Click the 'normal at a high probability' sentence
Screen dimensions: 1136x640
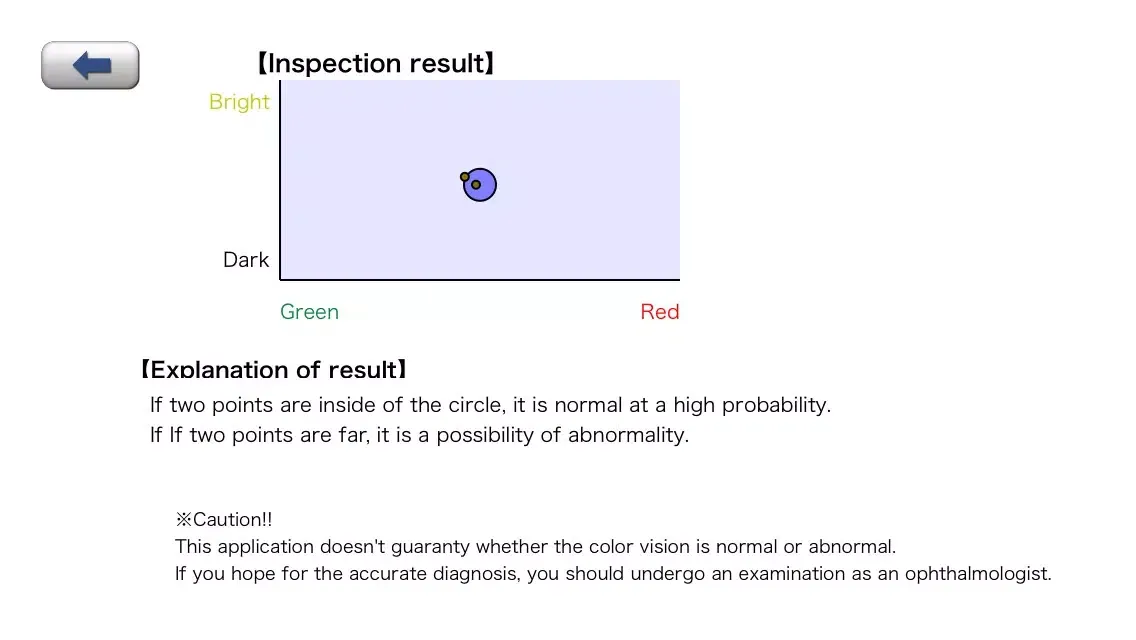[490, 404]
